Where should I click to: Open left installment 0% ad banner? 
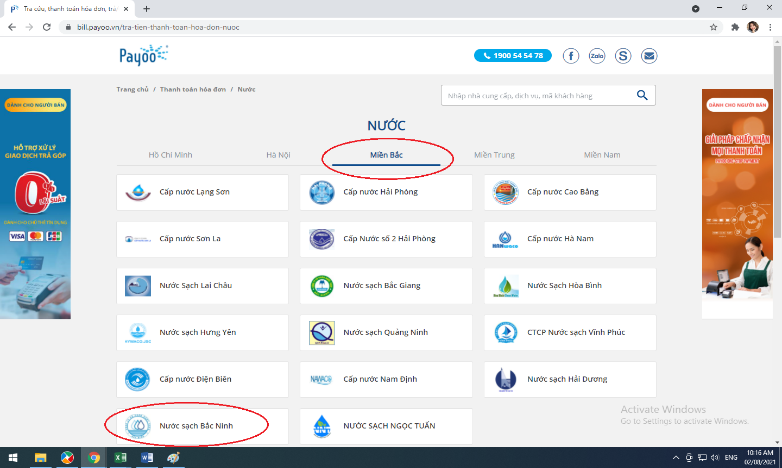(x=35, y=204)
